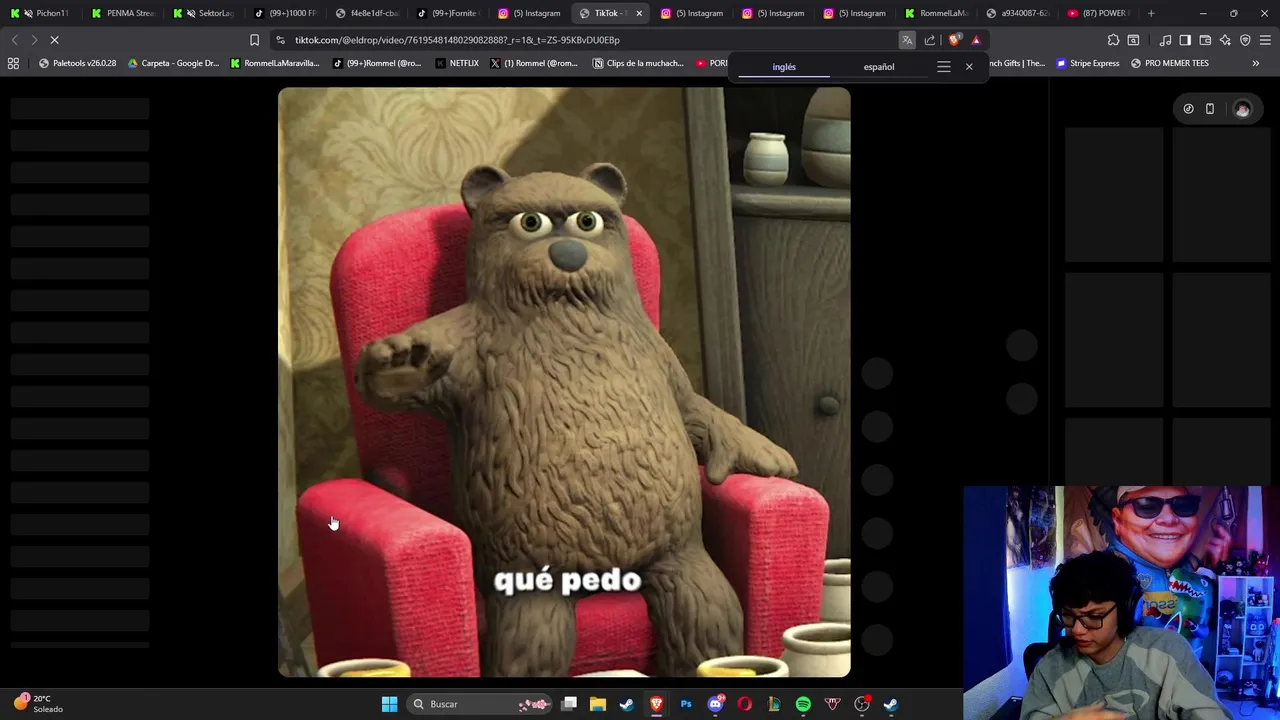Toggle the page translate icon in address bar
This screenshot has width=1280, height=720.
[907, 40]
